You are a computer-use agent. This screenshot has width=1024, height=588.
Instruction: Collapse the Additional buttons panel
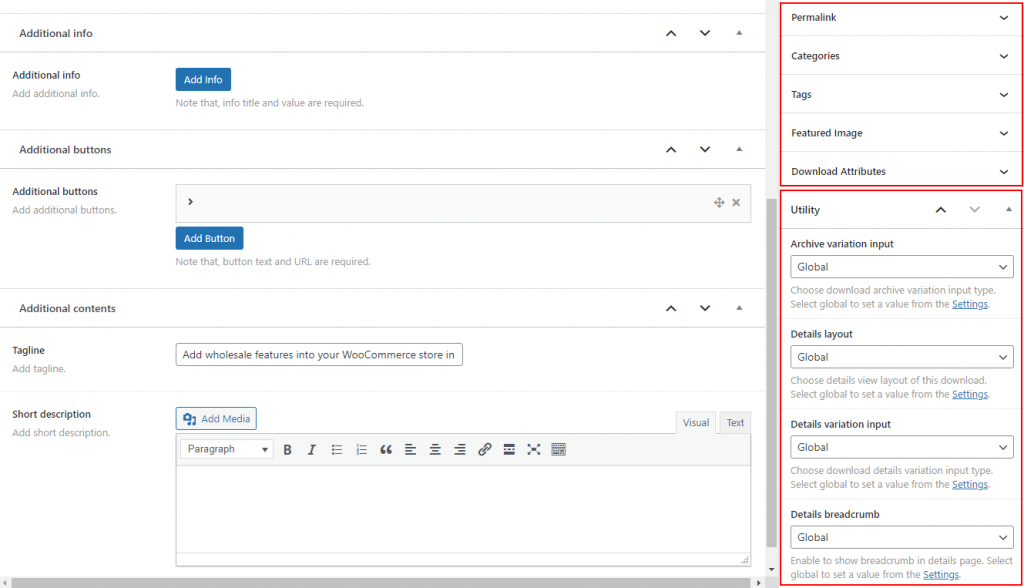coord(739,149)
